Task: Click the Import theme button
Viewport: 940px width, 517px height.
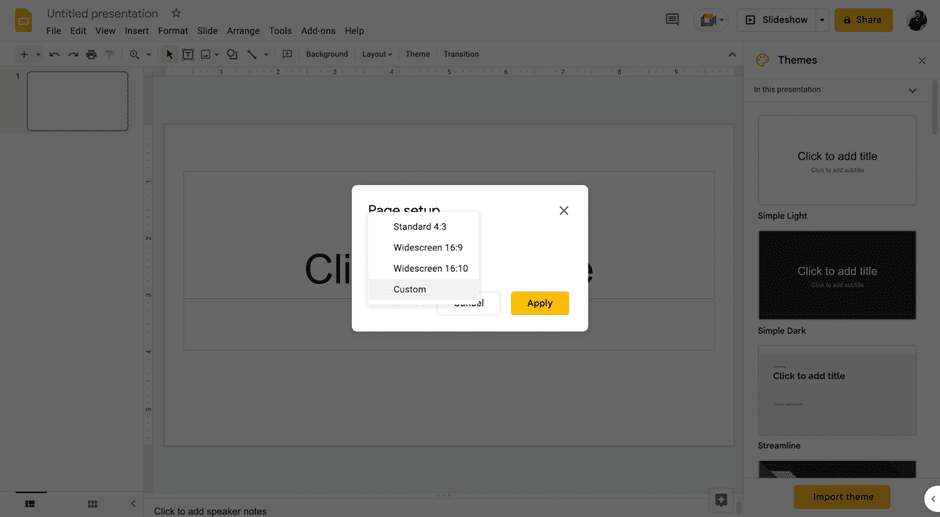Action: (842, 497)
